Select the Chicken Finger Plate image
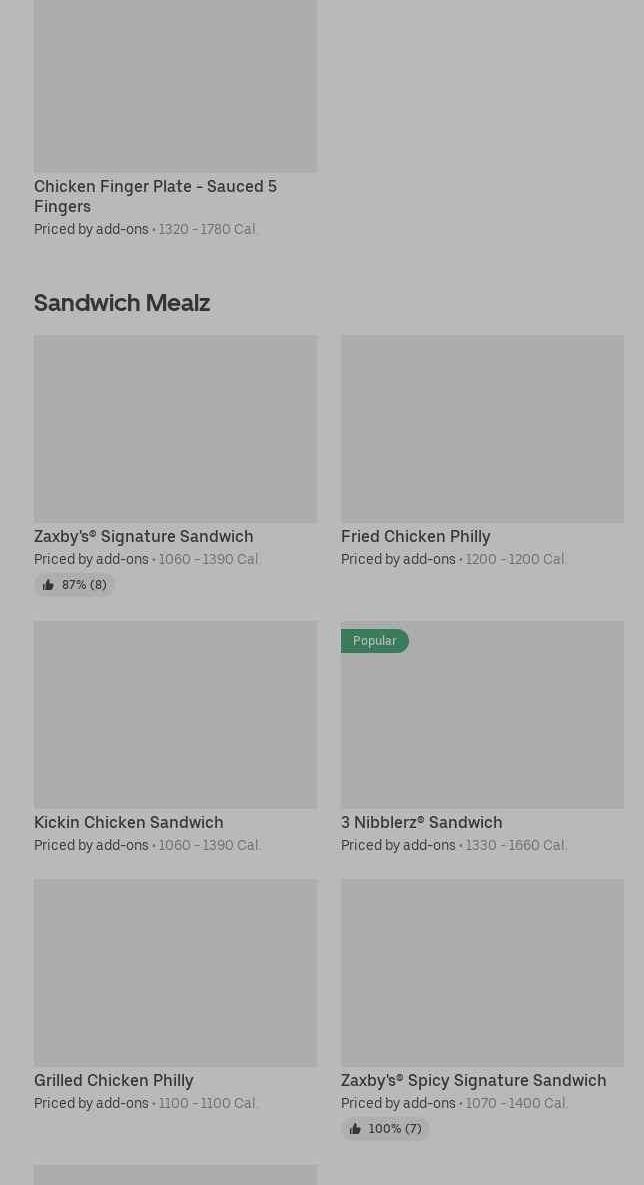This screenshot has height=1185, width=644. 175,85
